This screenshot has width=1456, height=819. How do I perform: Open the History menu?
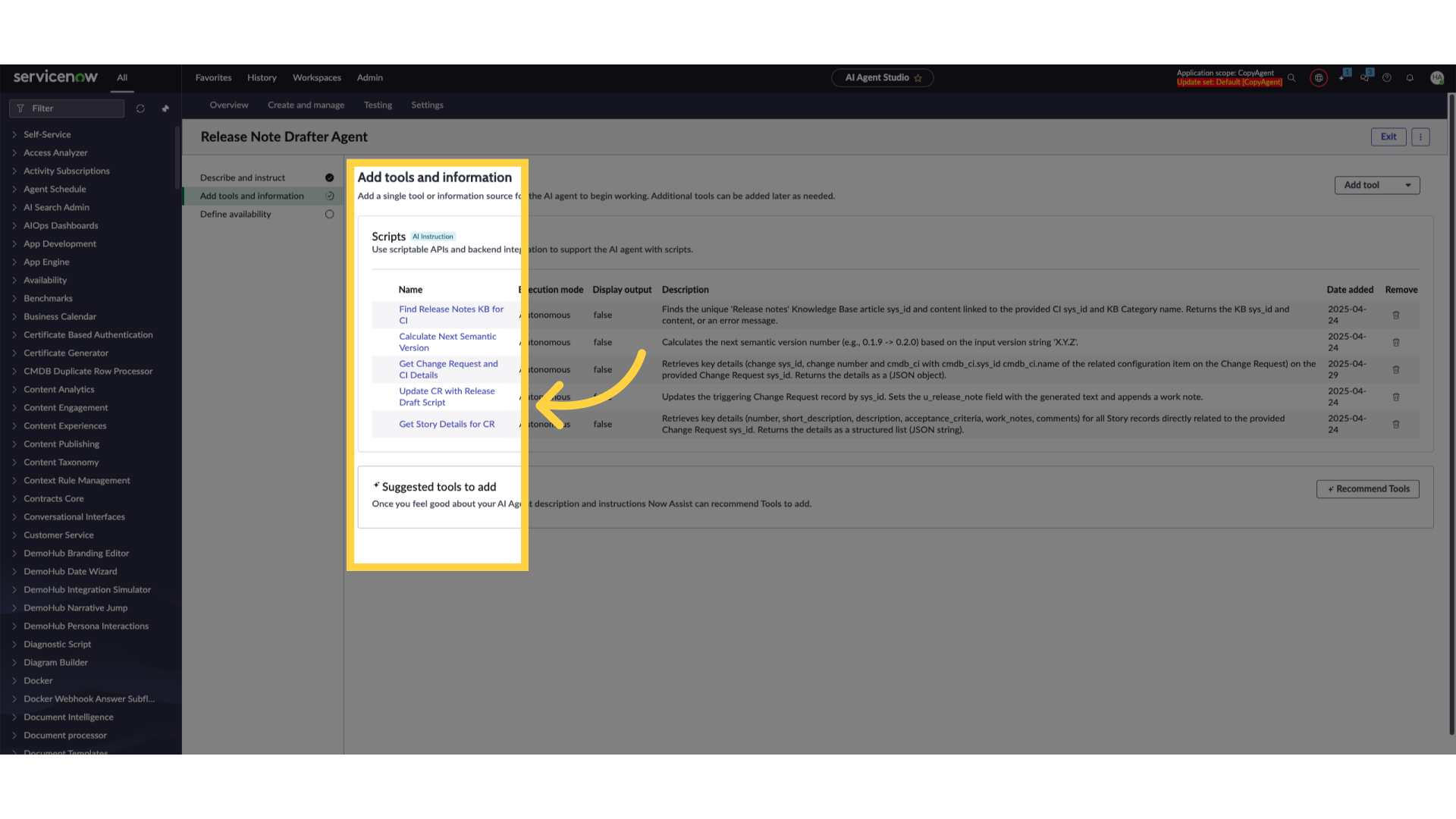(262, 78)
